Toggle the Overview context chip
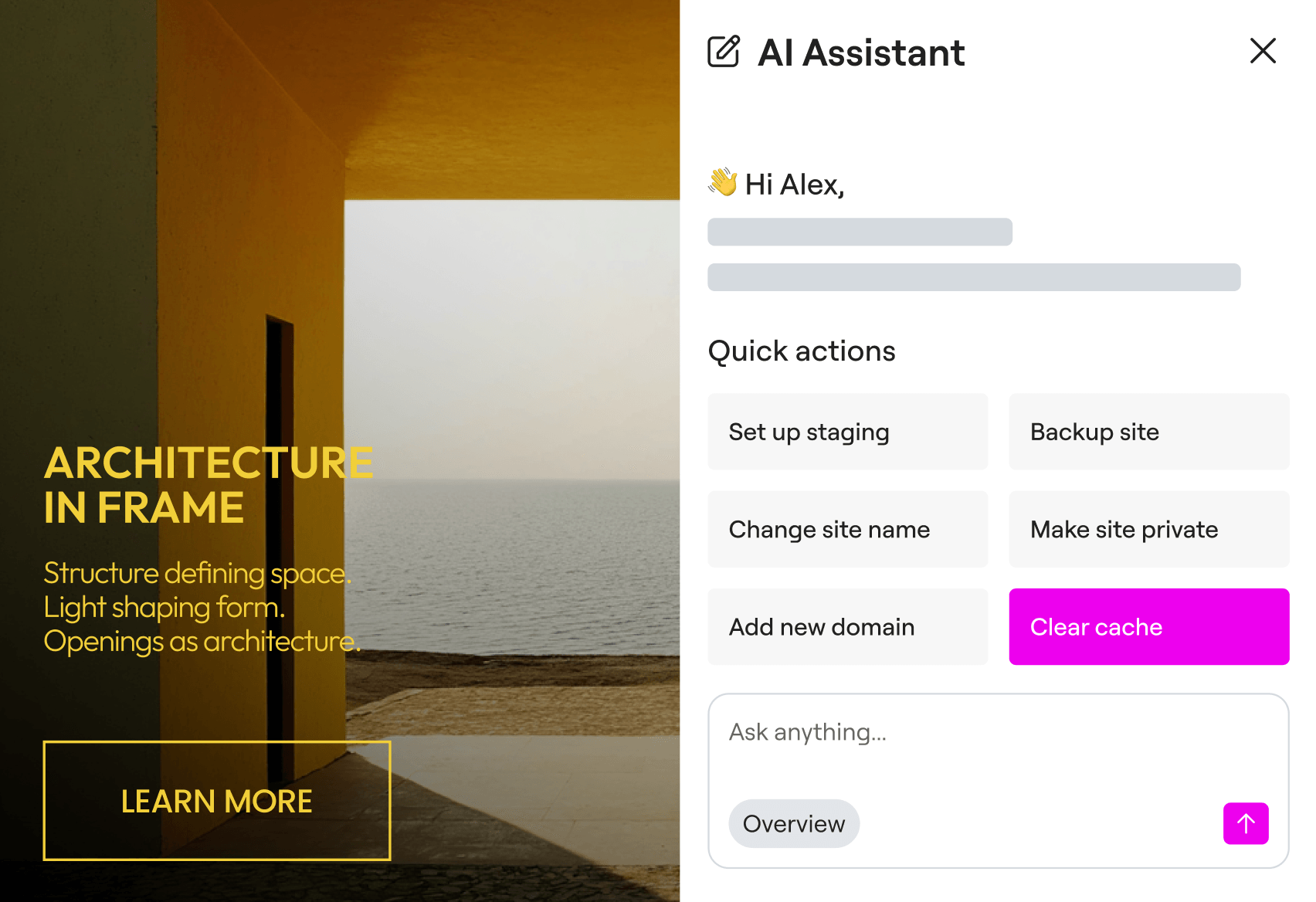The height and width of the screenshot is (902, 1316). point(794,824)
